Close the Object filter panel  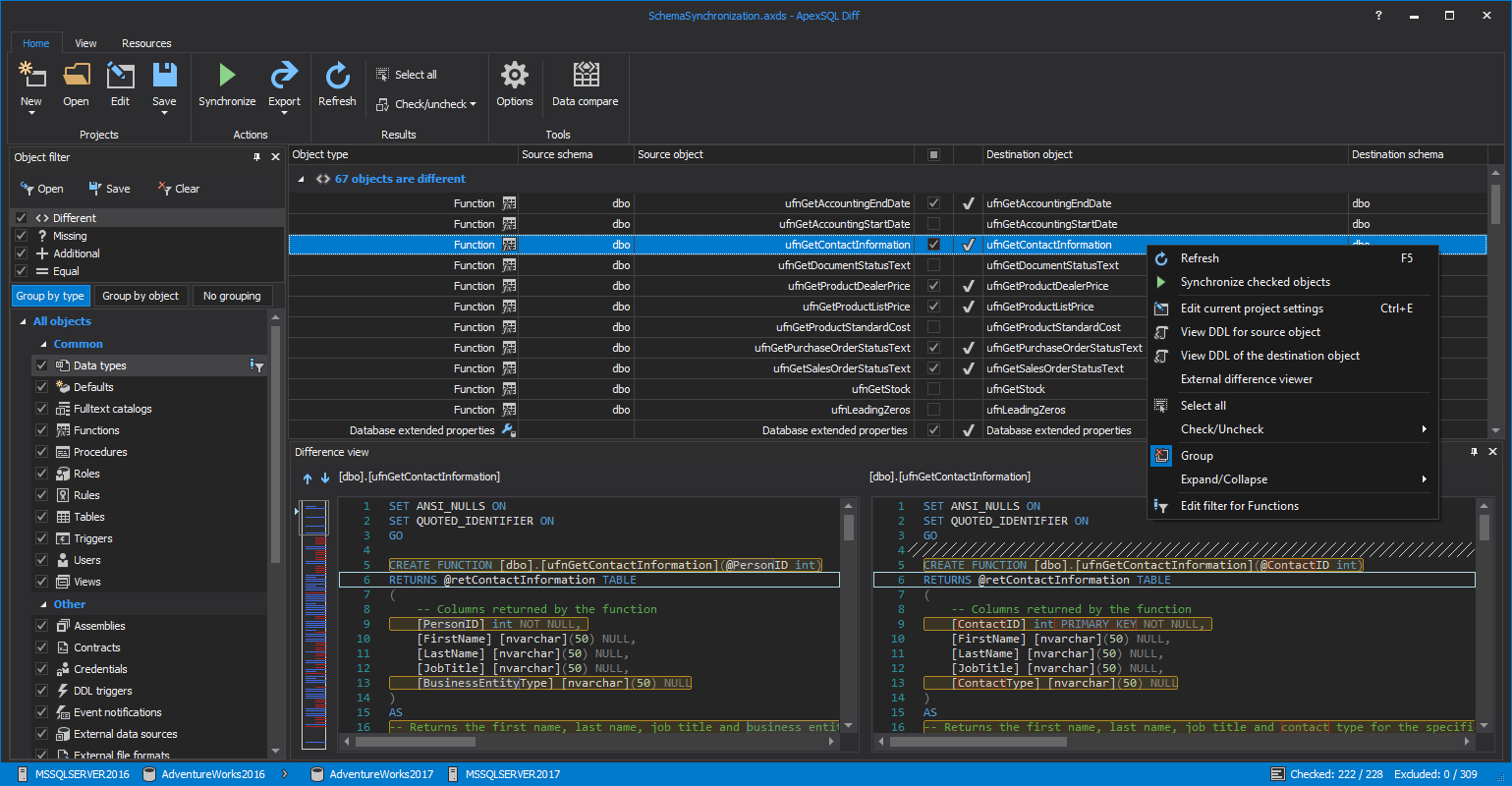[x=275, y=157]
